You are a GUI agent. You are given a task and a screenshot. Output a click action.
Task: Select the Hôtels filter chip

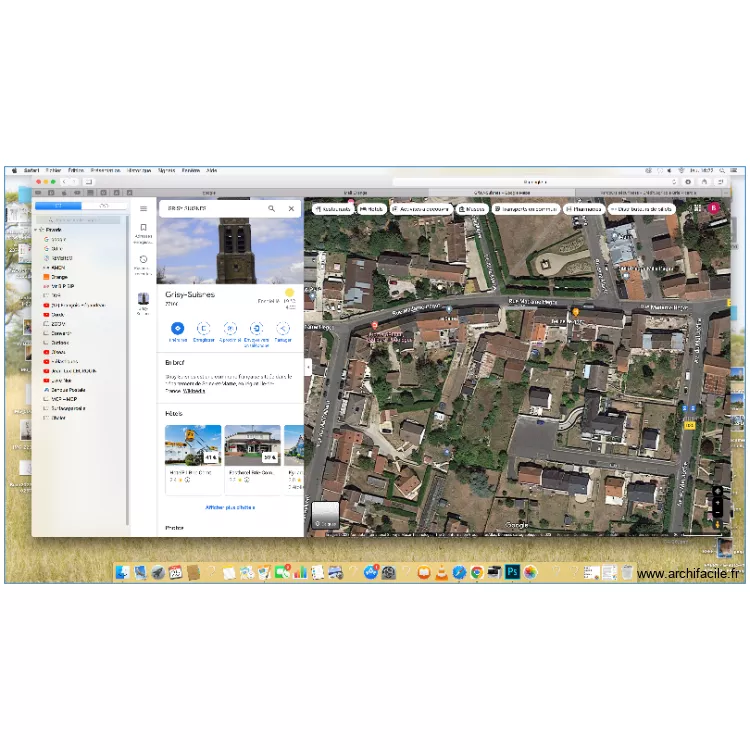click(372, 209)
